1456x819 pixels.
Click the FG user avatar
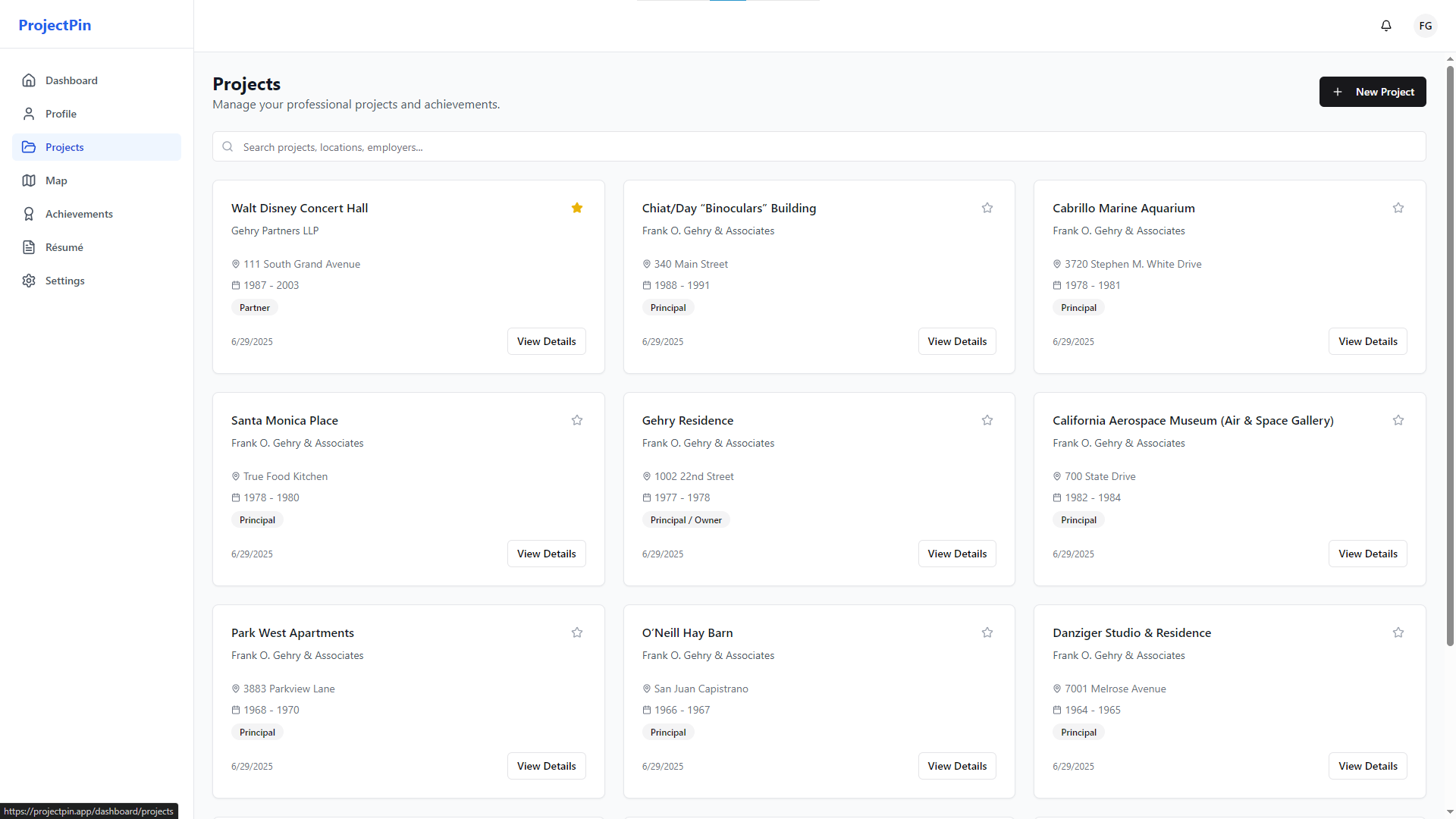click(x=1425, y=26)
